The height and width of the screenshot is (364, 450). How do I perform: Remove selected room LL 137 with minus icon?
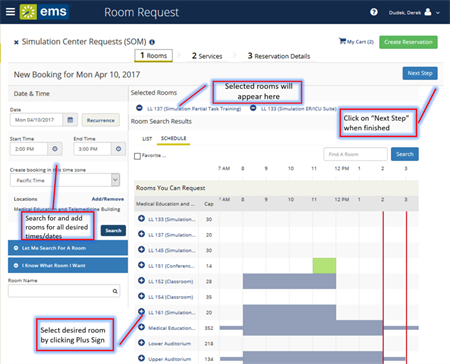(x=139, y=108)
